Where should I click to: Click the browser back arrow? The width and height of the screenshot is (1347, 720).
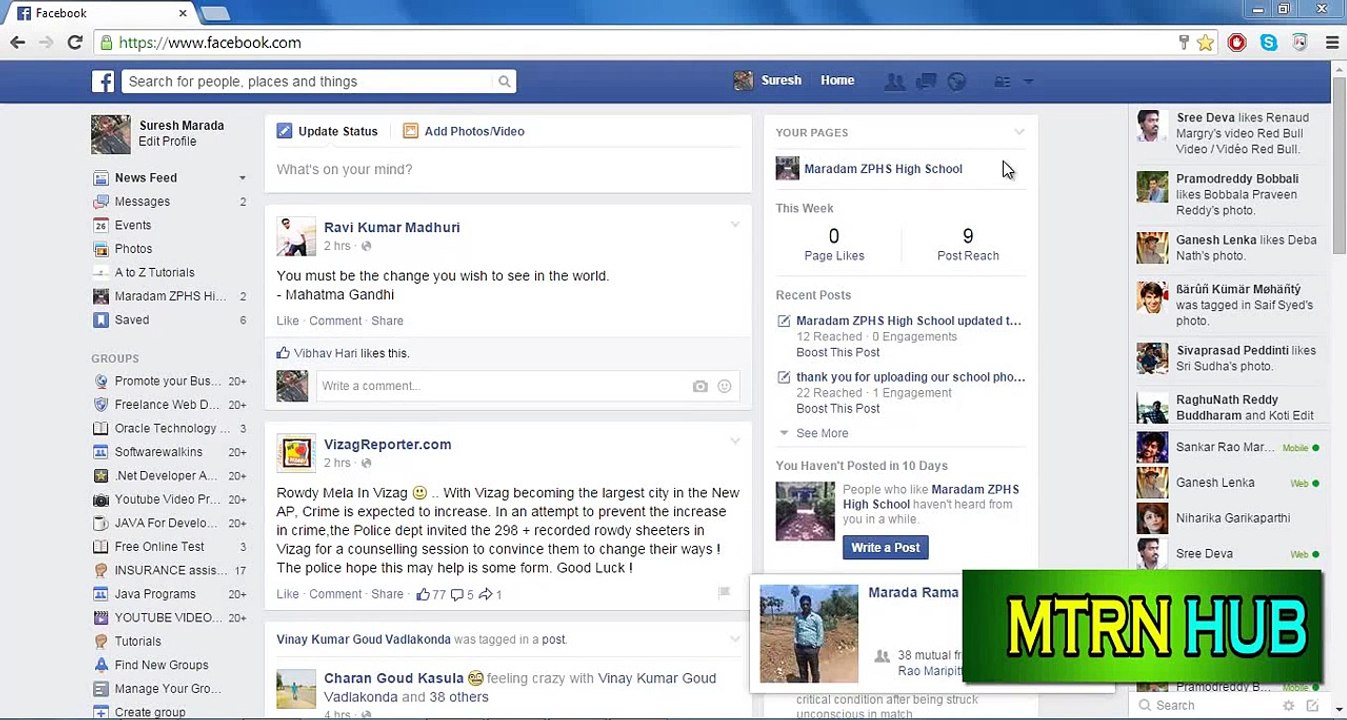pyautogui.click(x=17, y=42)
